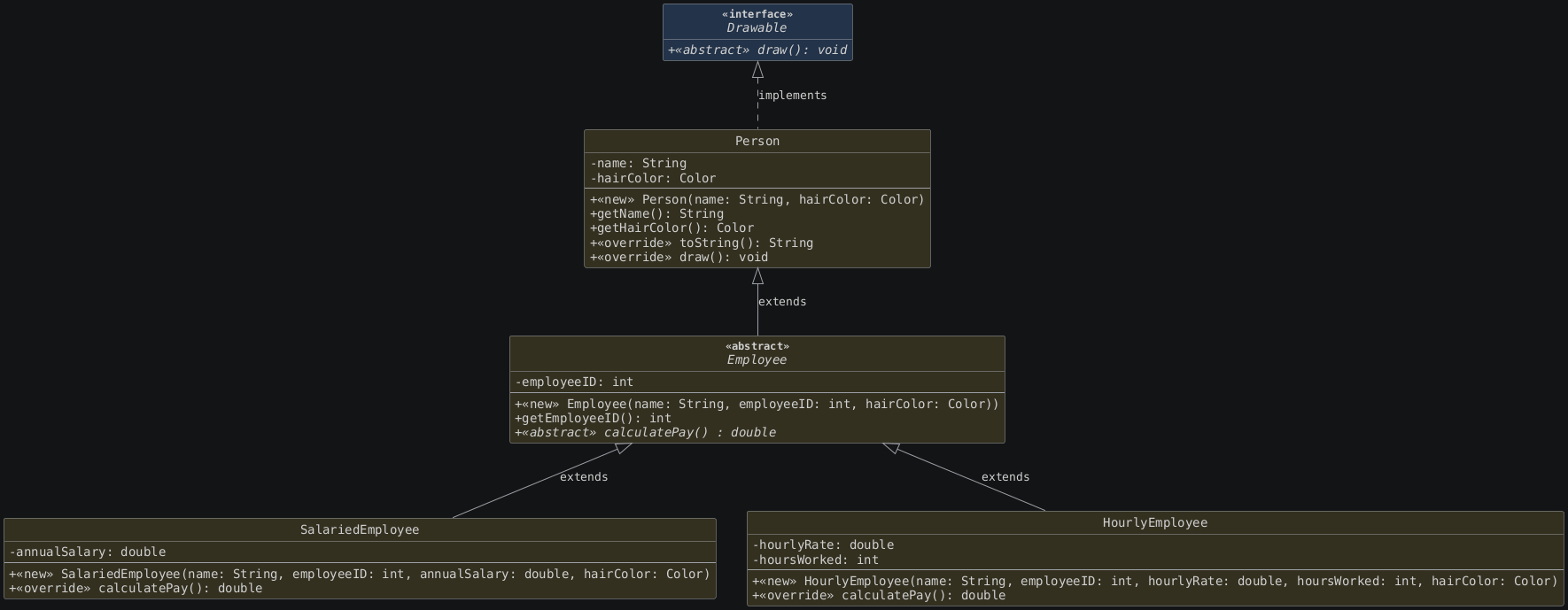Click the 'extends' label toward SalariedEmployee

(584, 477)
